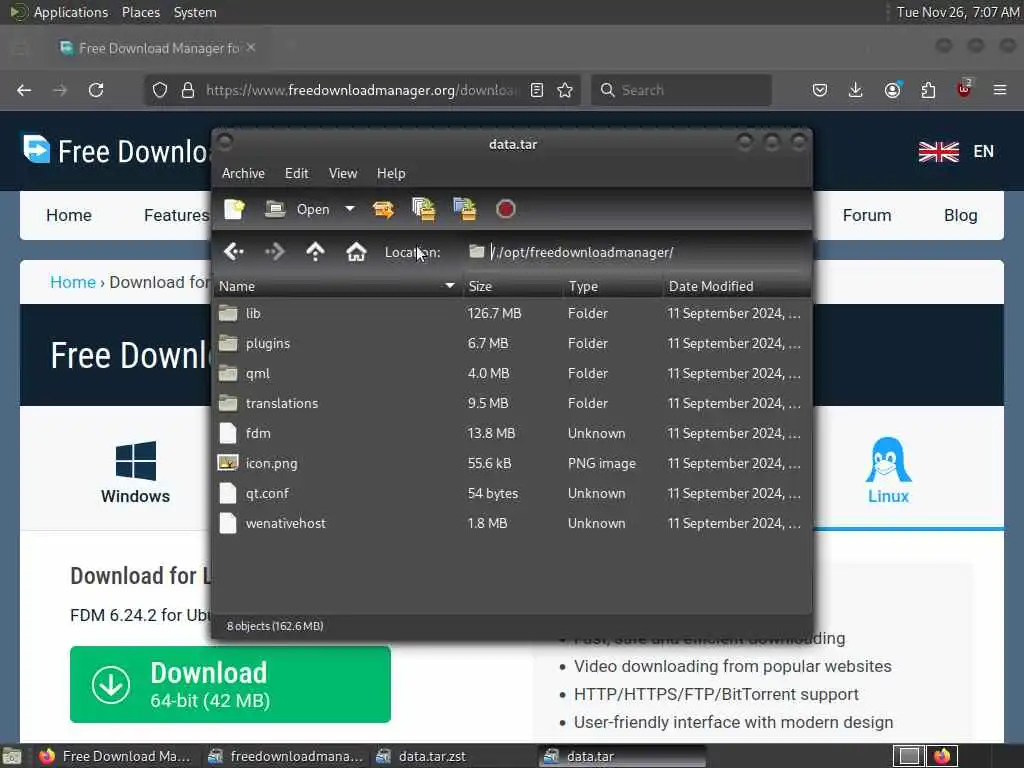
Task: Go forward in archive location history
Action: [x=275, y=251]
